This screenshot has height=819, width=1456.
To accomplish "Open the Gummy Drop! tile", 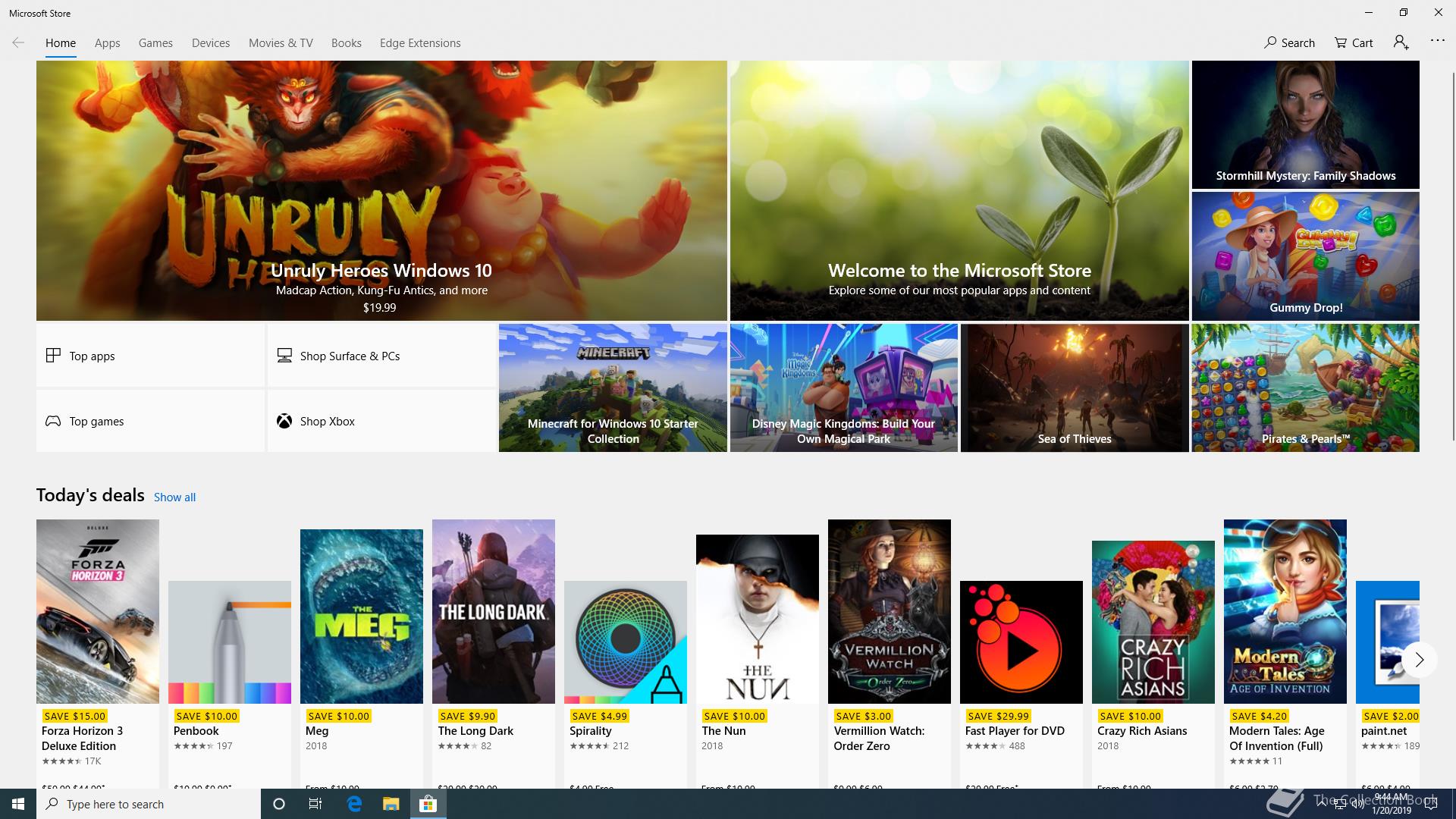I will 1305,256.
